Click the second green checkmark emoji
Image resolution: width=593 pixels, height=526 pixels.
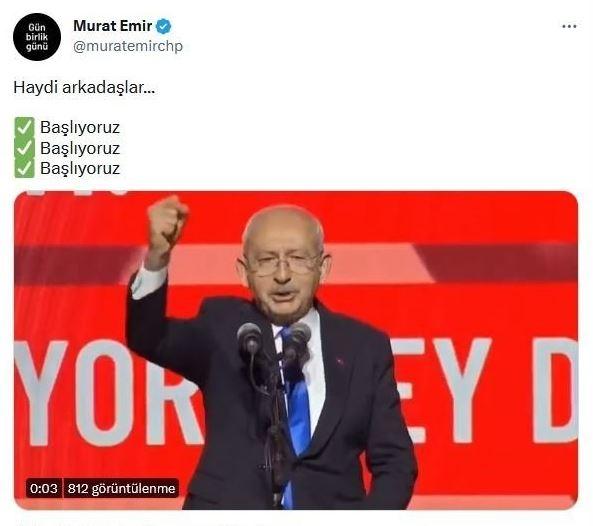pos(25,148)
